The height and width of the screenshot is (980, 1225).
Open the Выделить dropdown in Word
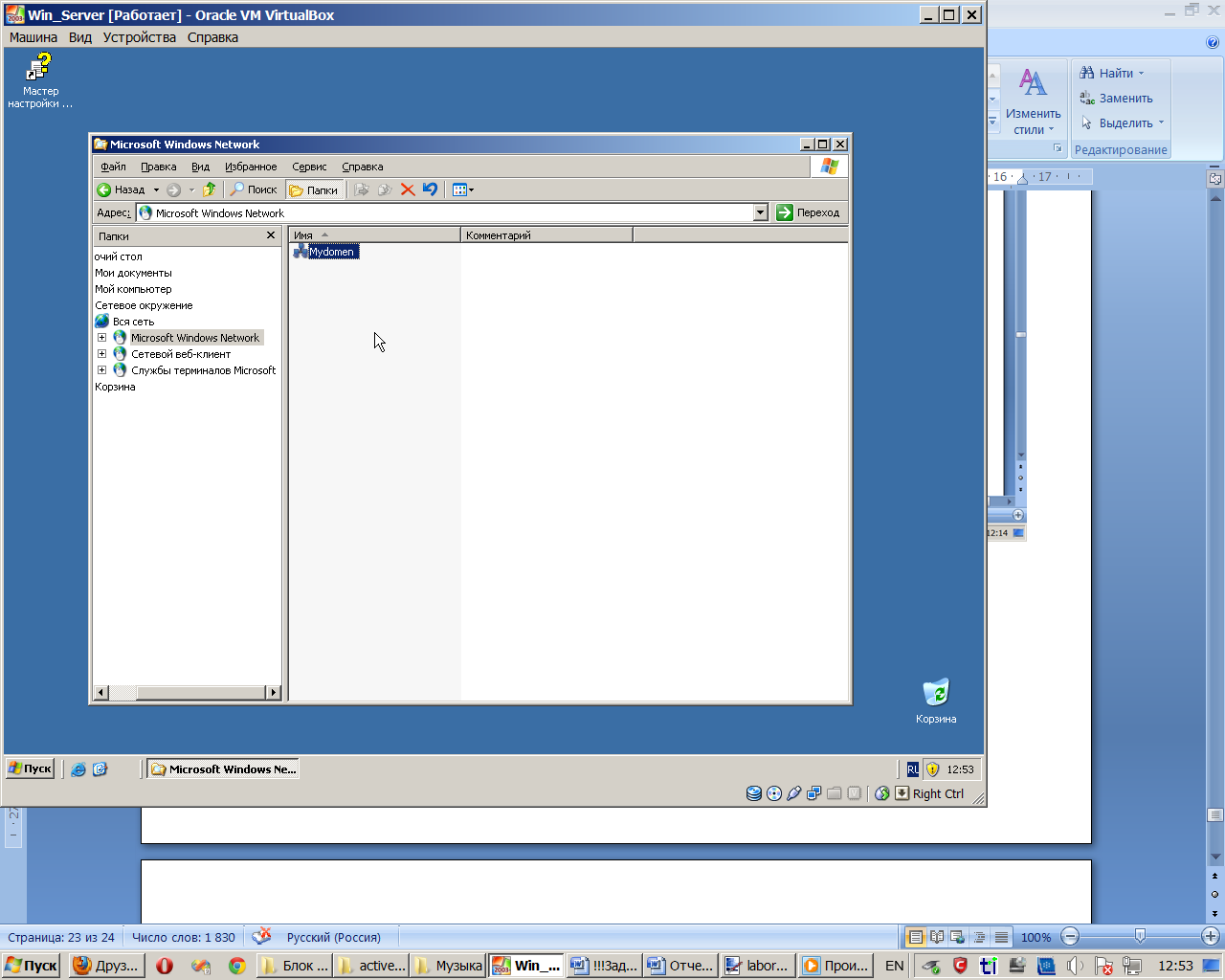point(1122,122)
